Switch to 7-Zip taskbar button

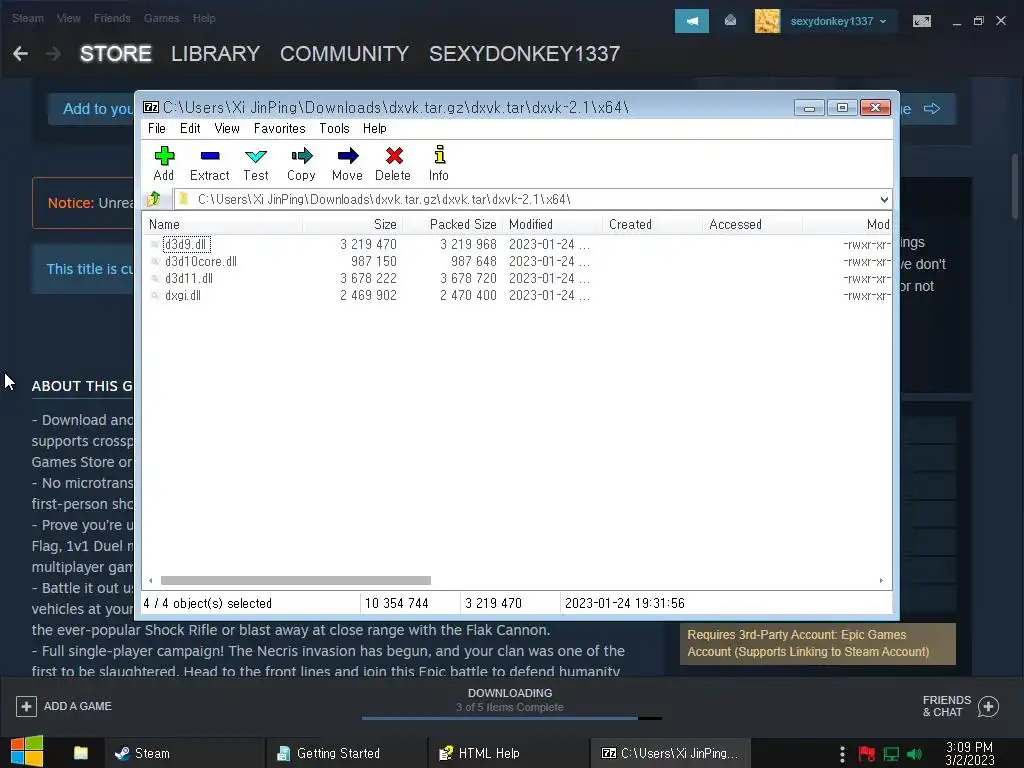670,753
